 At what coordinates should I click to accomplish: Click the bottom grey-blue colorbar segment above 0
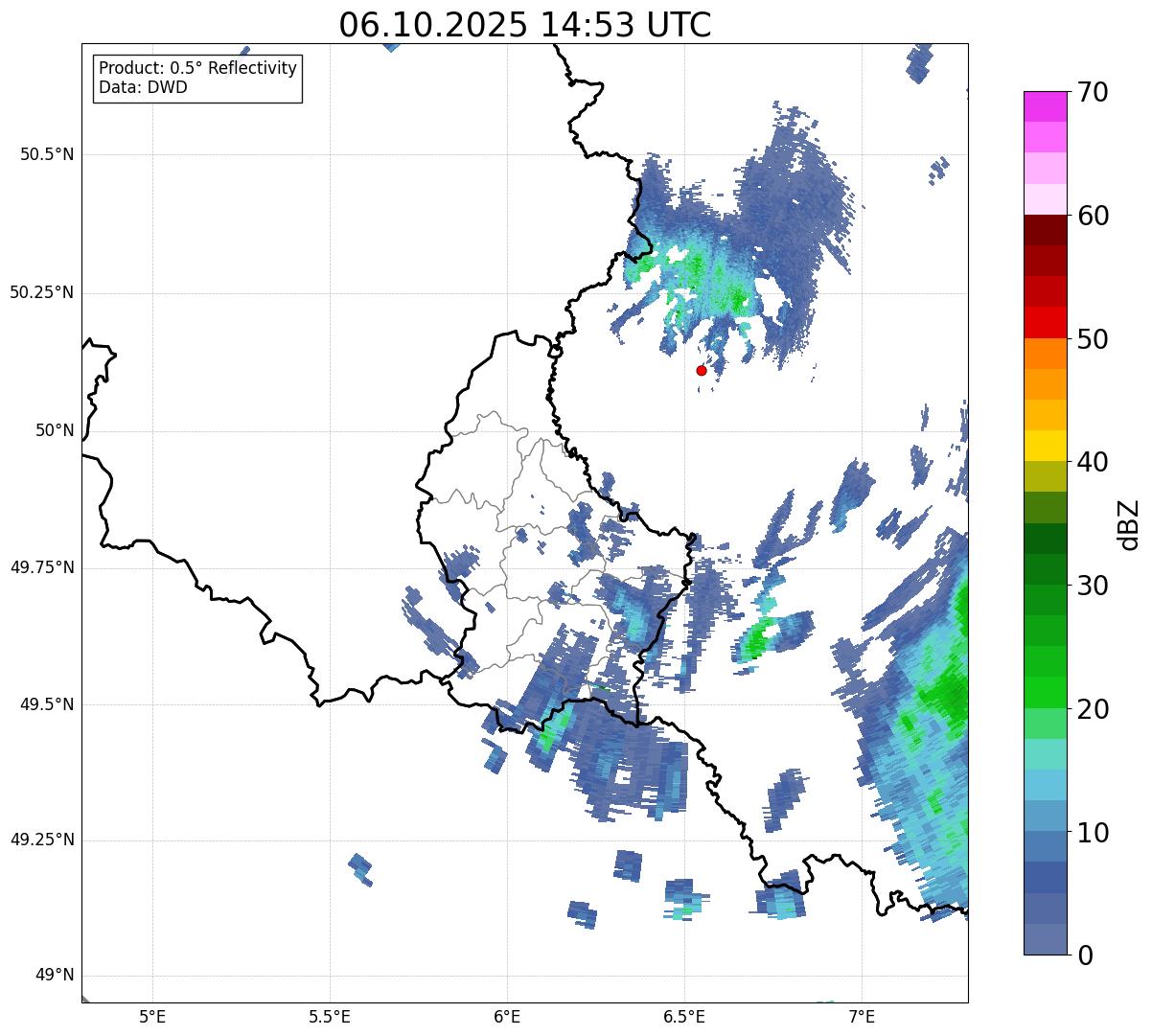click(1045, 939)
